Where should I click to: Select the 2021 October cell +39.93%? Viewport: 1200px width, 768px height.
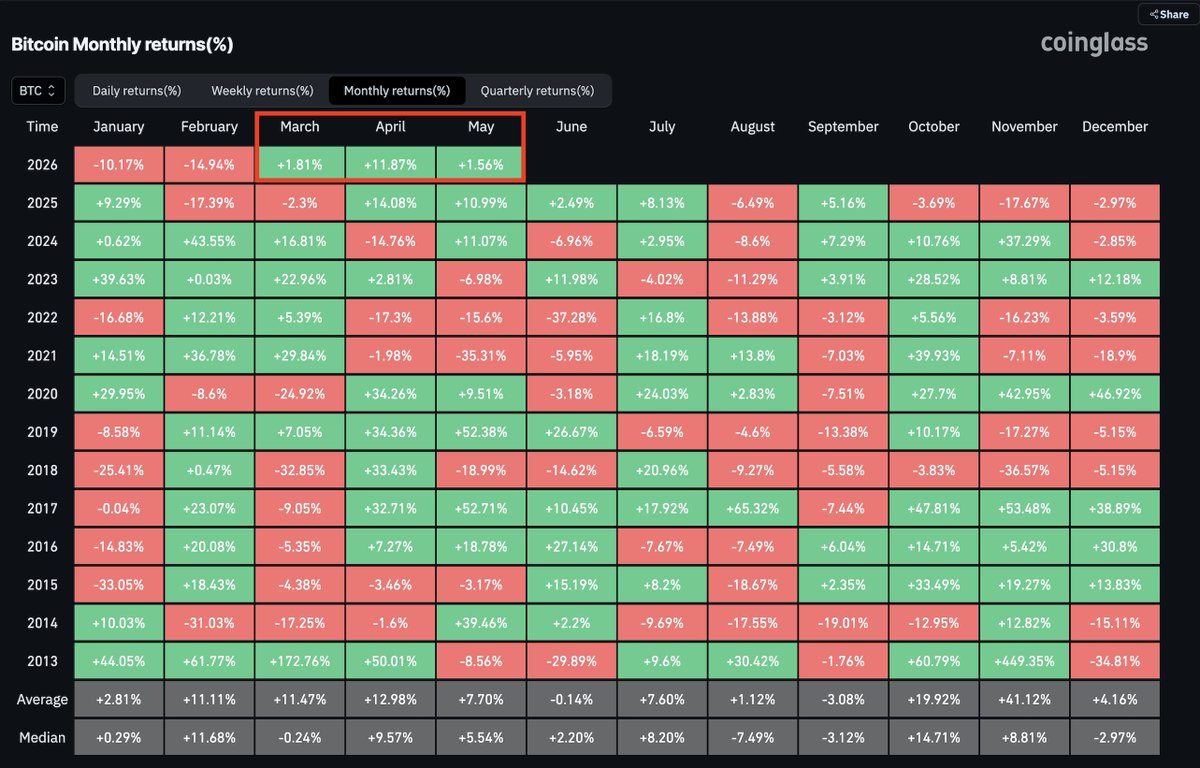pyautogui.click(x=933, y=356)
